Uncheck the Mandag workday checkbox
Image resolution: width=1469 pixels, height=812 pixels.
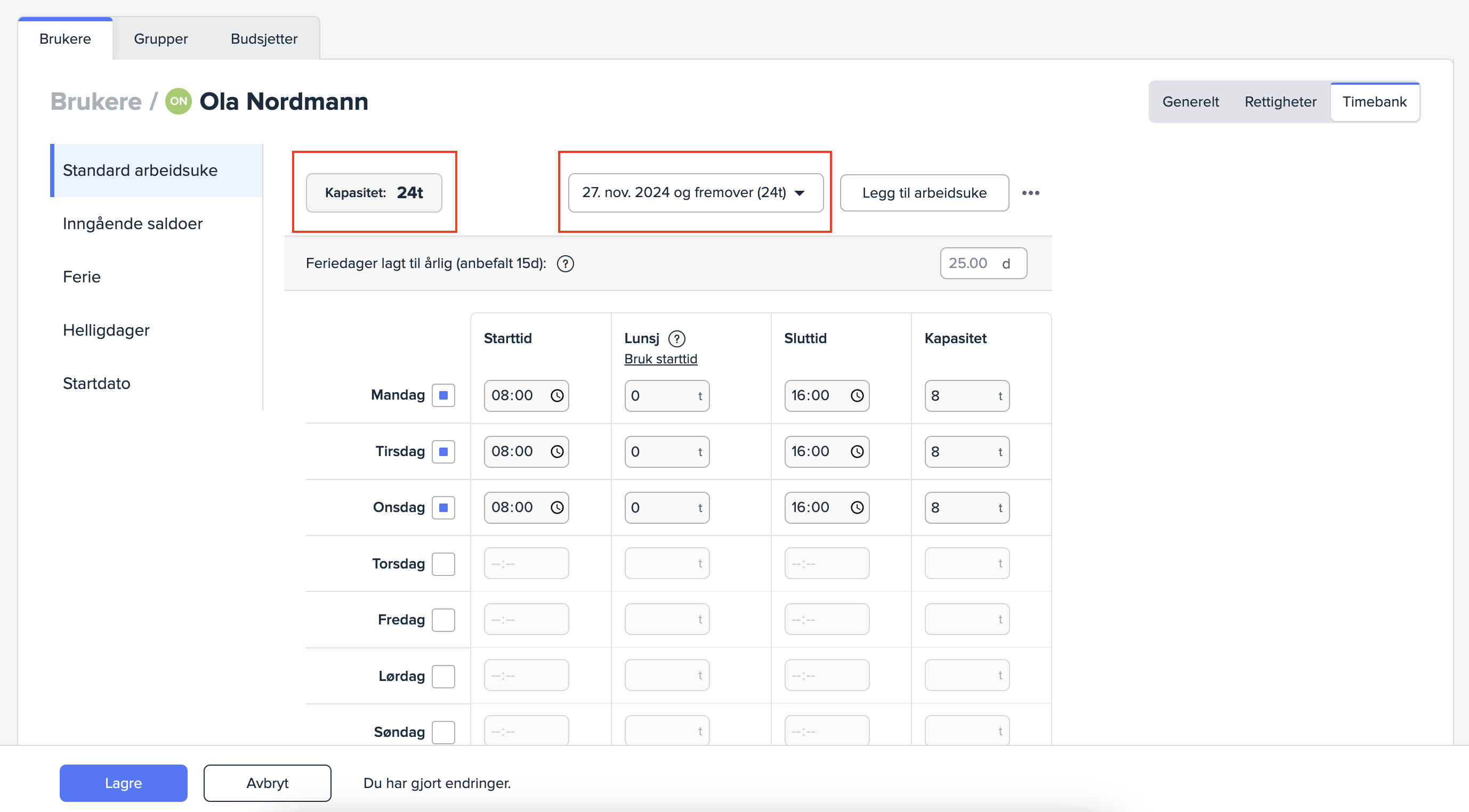[x=443, y=395]
